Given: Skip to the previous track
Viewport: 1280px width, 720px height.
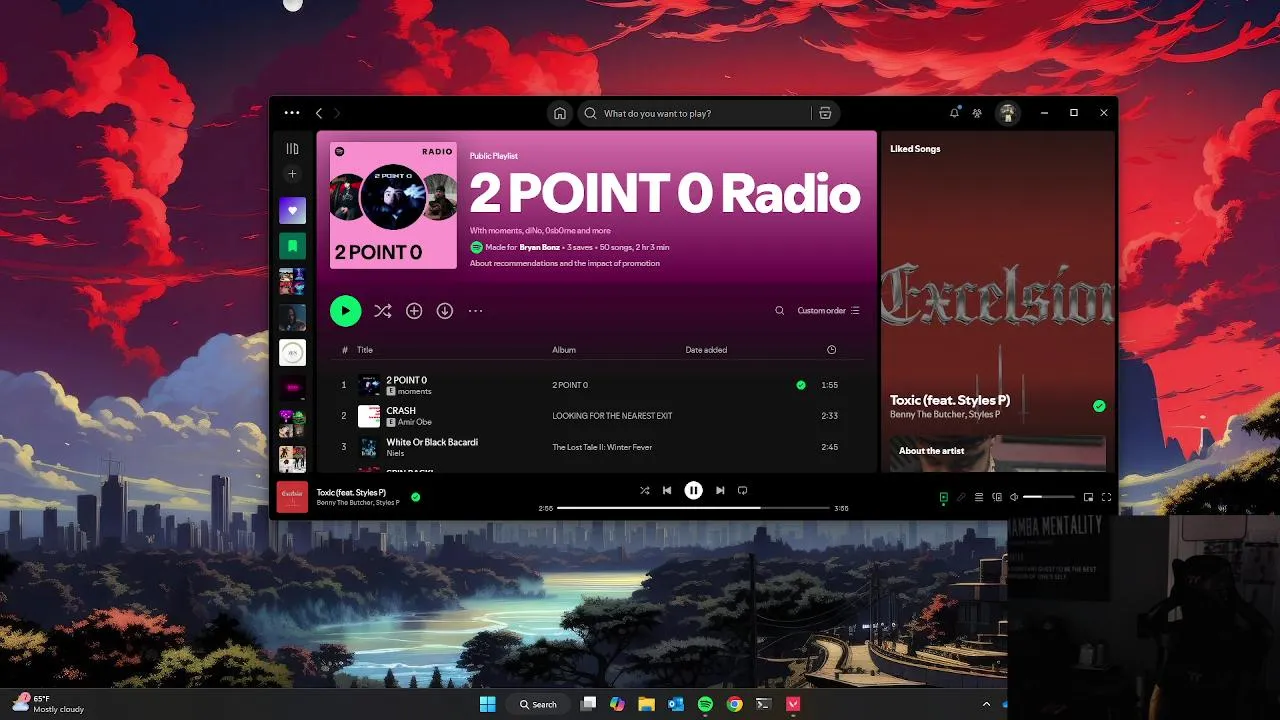Looking at the screenshot, I should tap(667, 490).
